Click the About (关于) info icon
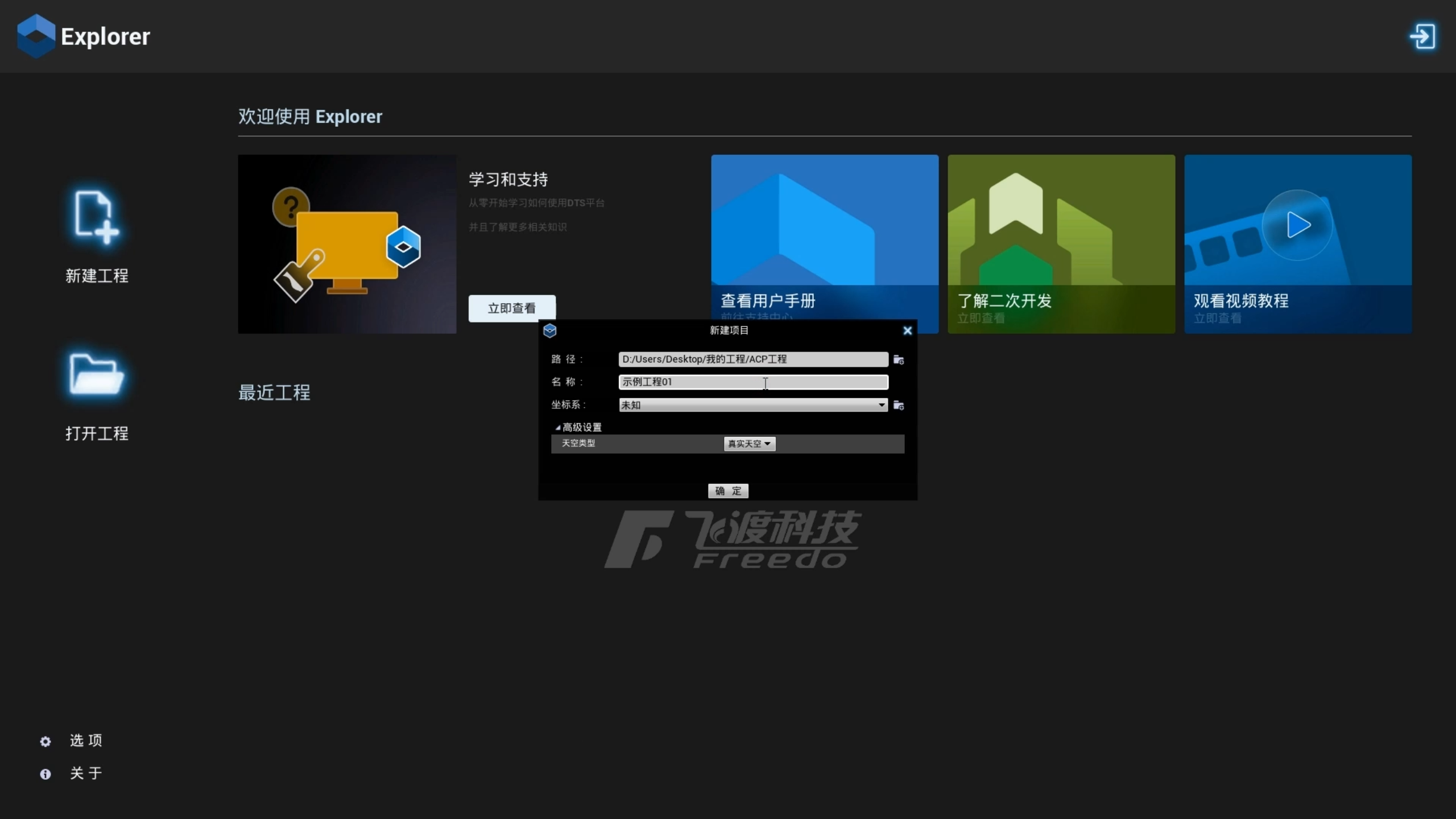The height and width of the screenshot is (819, 1456). tap(45, 774)
